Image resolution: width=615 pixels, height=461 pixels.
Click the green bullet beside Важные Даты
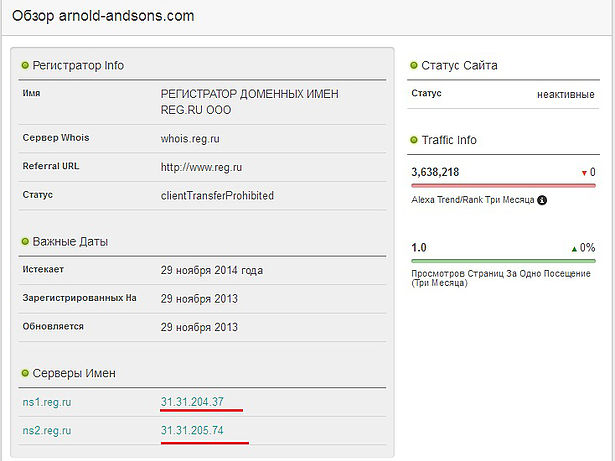tap(25, 242)
